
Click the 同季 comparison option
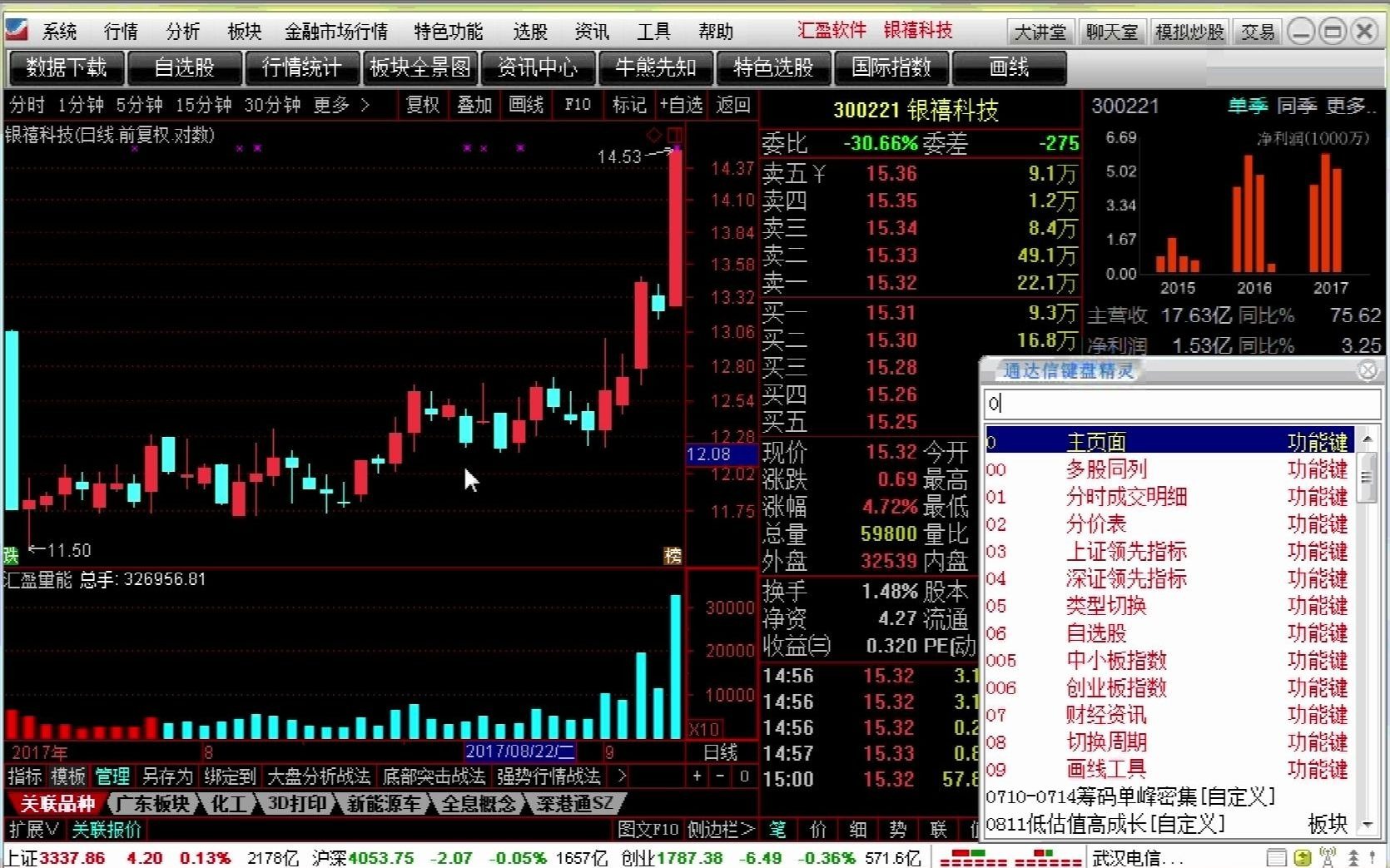pos(1296,106)
